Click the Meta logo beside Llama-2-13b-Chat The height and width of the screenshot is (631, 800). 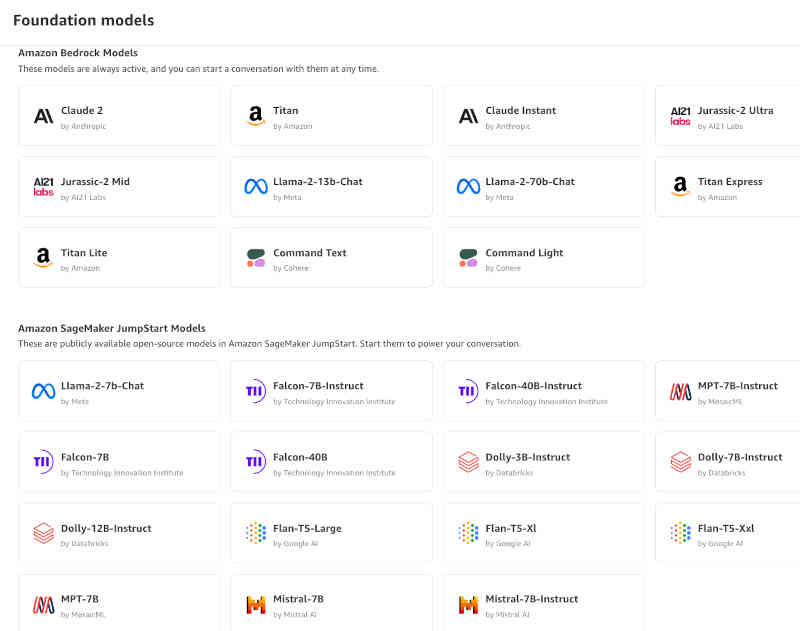(x=256, y=187)
